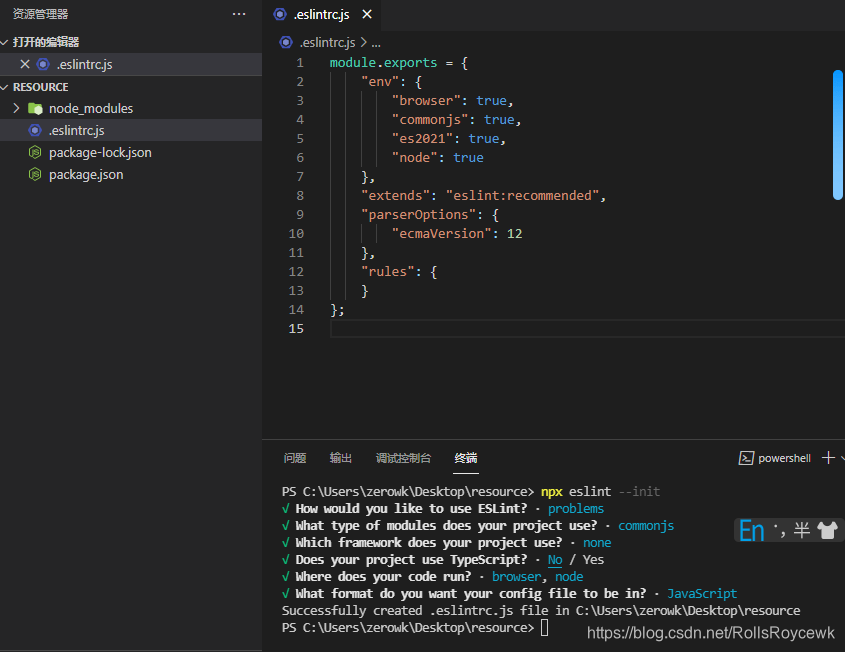Collapse the RESOURCE folder section
This screenshot has width=845, height=652.
[x=5, y=87]
